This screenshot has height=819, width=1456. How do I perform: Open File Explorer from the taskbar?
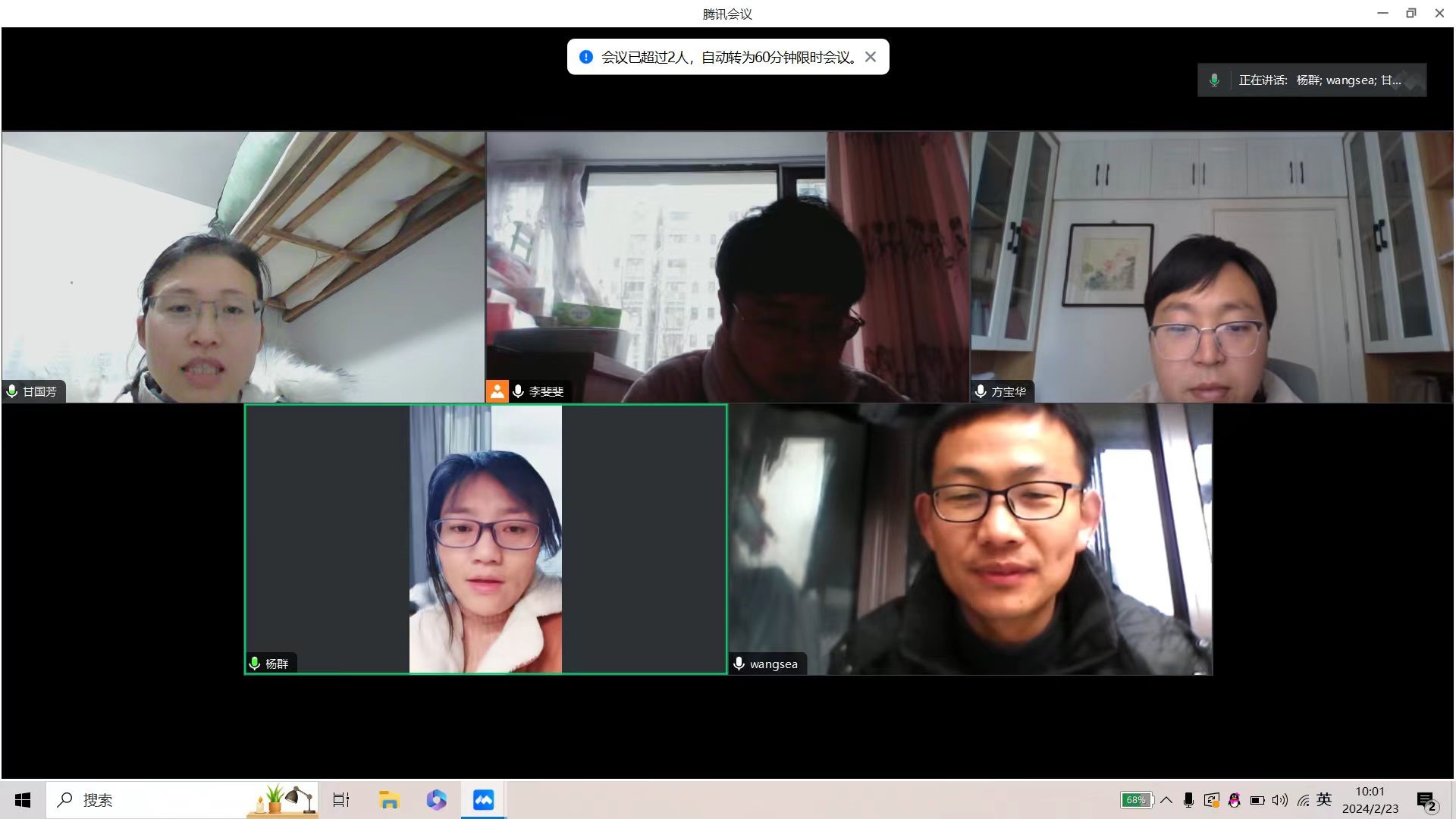389,800
